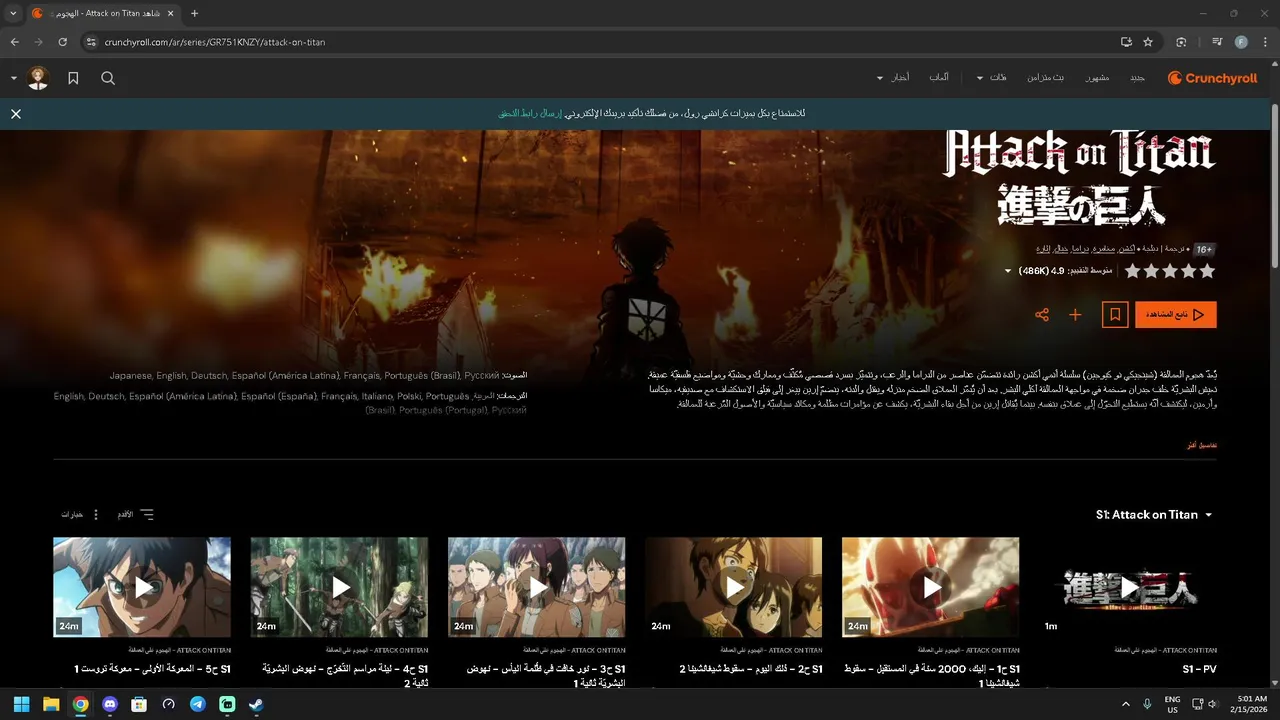Open the Chrome profile avatar
This screenshot has height=720, width=1280.
click(x=1241, y=42)
